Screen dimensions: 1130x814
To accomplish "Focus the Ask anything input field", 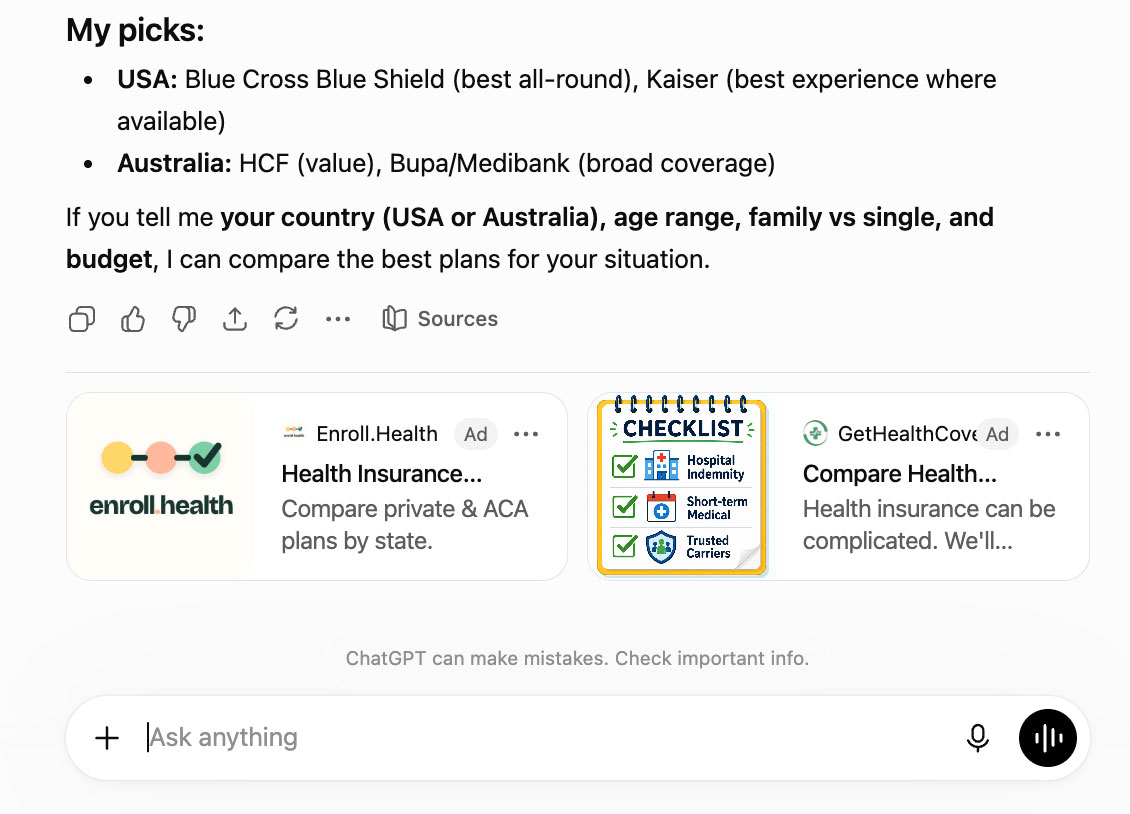I will click(548, 738).
